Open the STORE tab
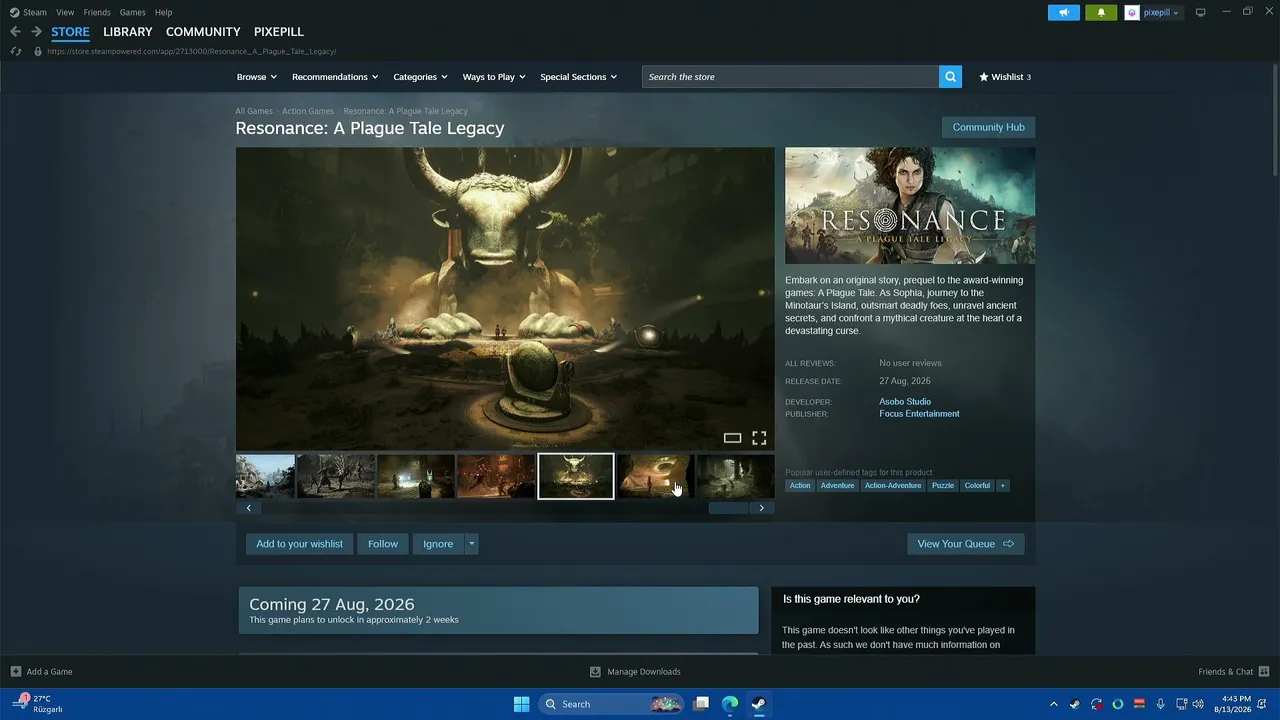The image size is (1280, 720). [70, 32]
